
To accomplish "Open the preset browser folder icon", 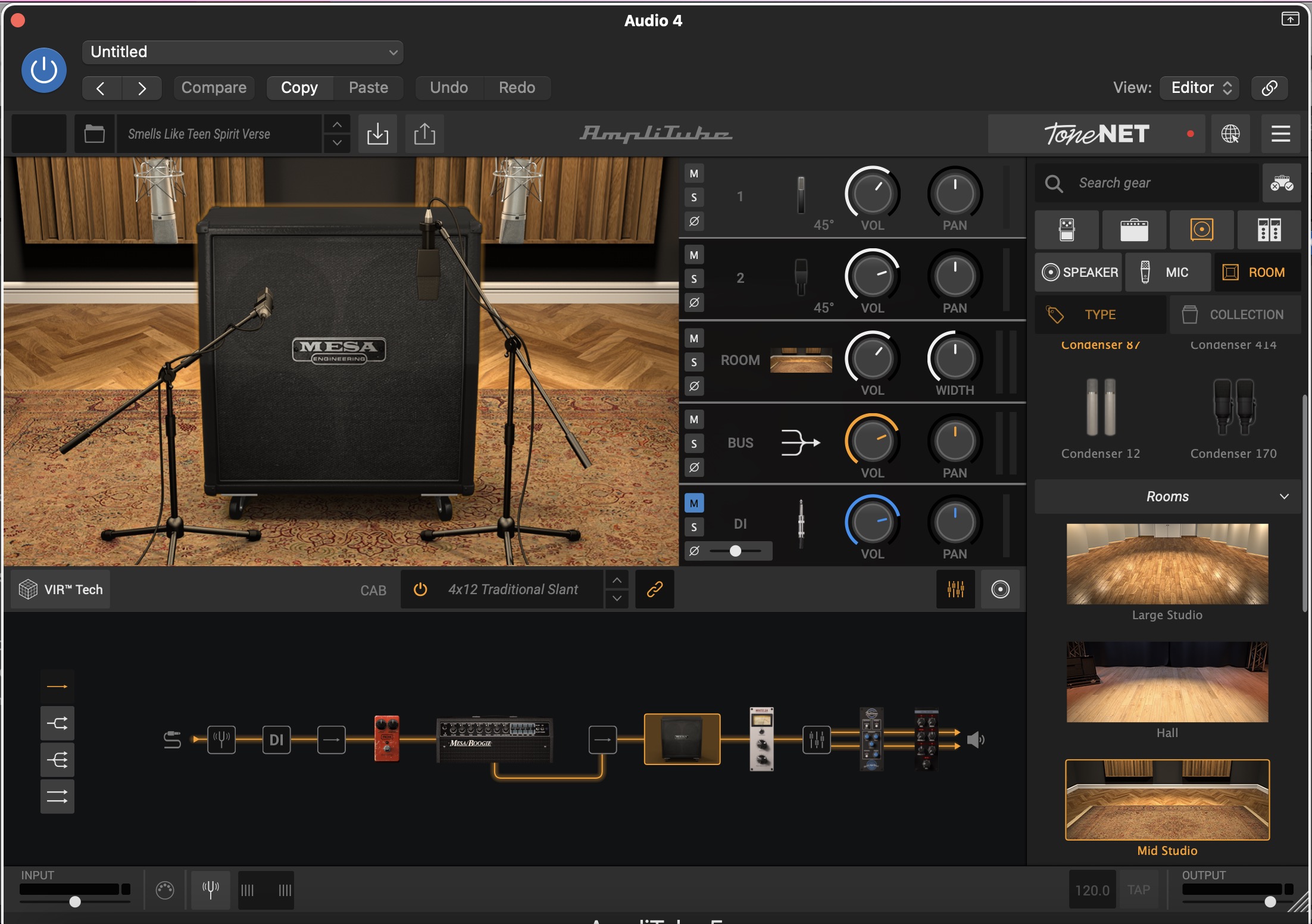I will (x=94, y=133).
